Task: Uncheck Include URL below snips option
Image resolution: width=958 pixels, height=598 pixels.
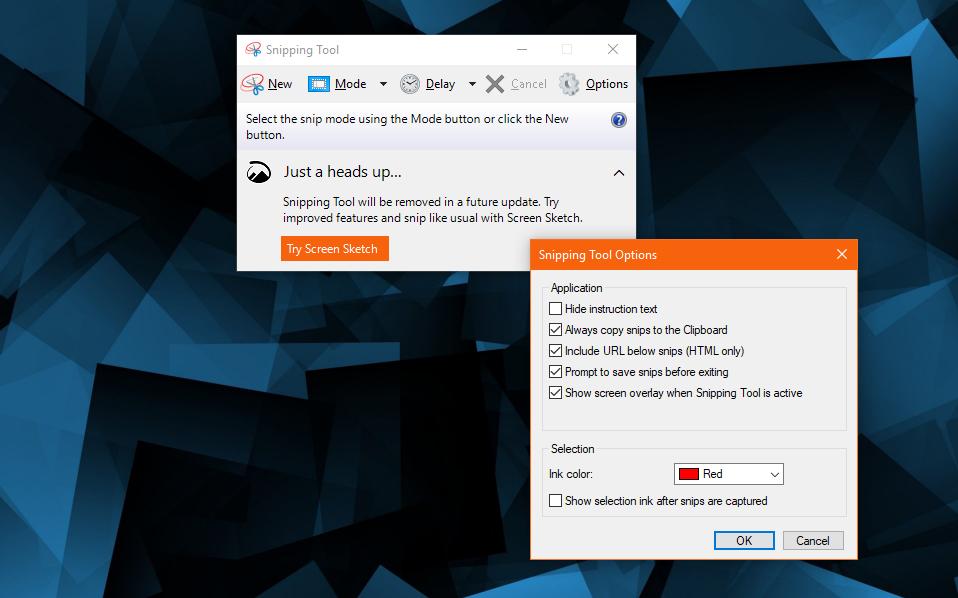Action: point(555,351)
